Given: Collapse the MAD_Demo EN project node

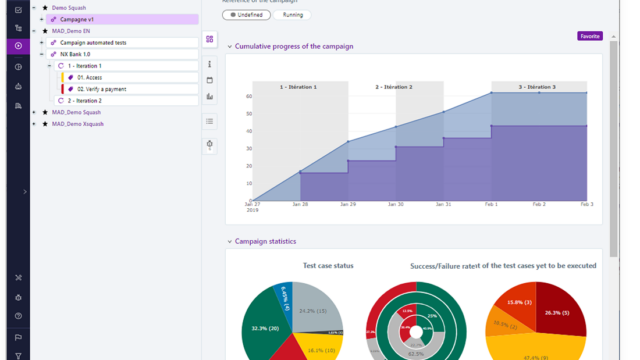Looking at the screenshot, I should click(34, 31).
